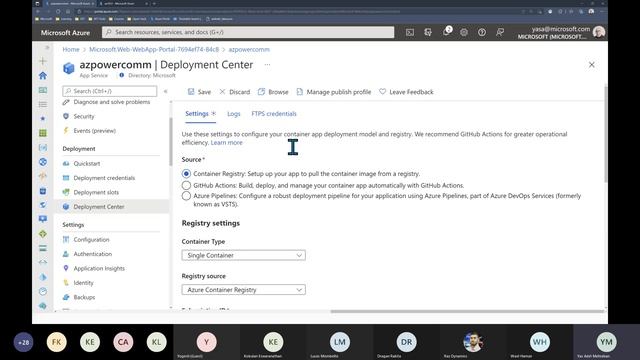Expand the left portal sidebar
Image resolution: width=640 pixels, height=360 pixels.
[47, 48]
